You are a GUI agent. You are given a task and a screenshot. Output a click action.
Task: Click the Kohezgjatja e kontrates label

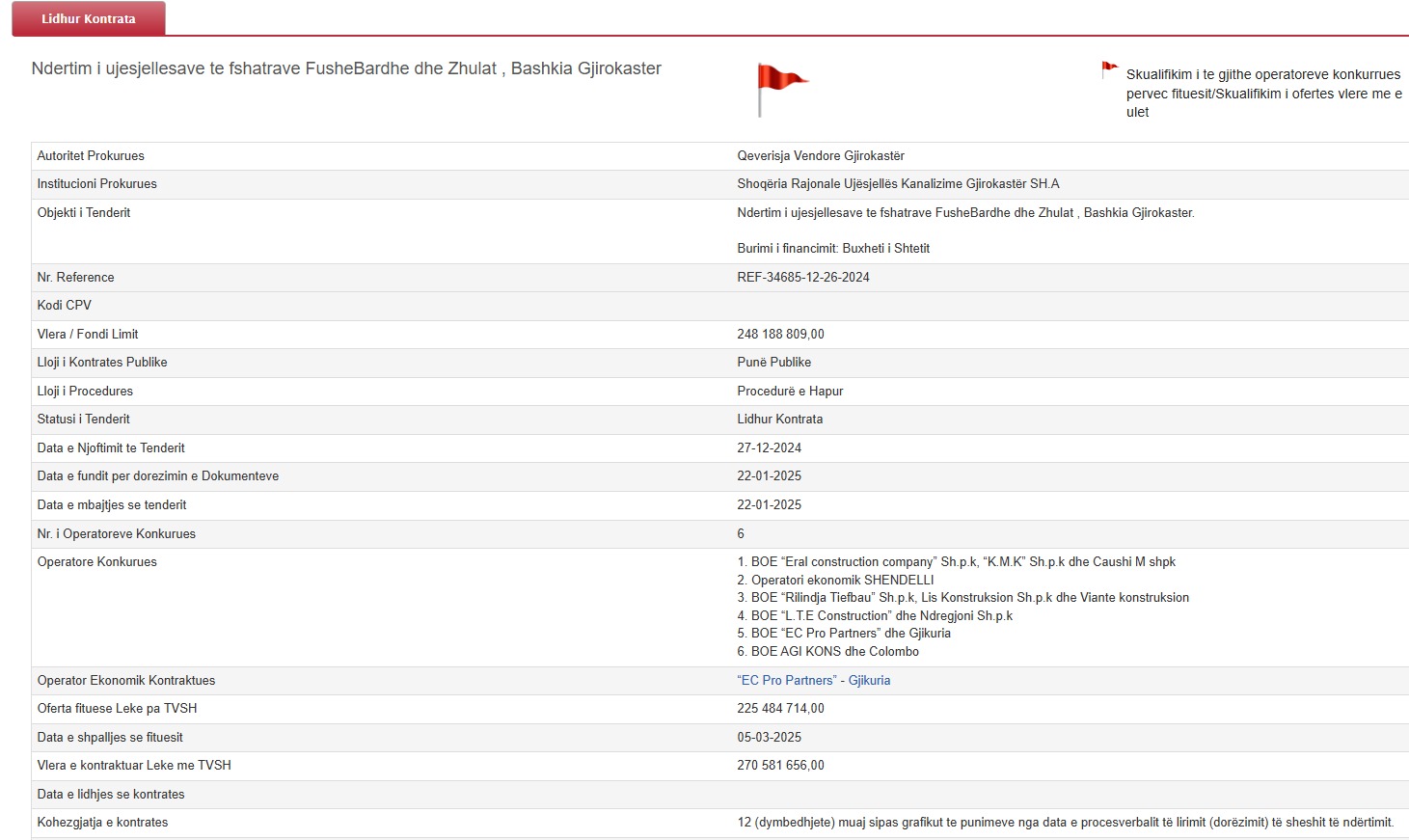(102, 822)
